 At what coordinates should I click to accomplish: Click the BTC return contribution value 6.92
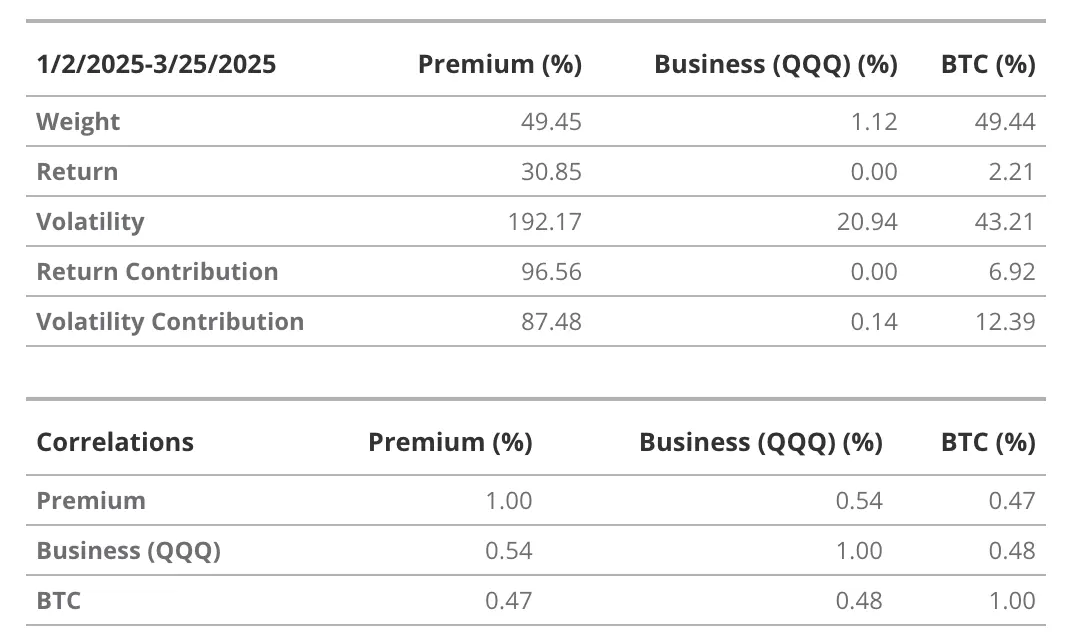point(1010,272)
